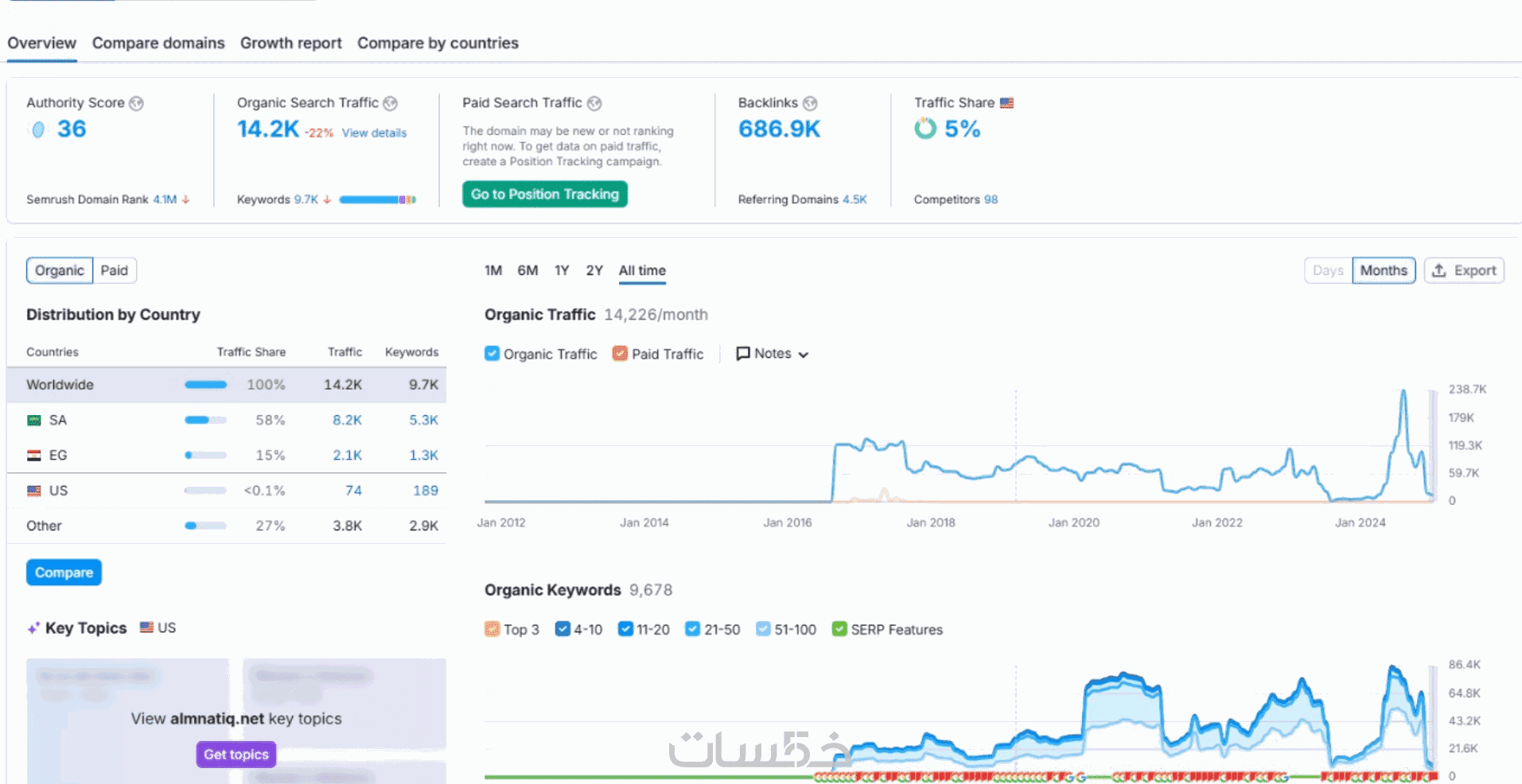Select the 1Y time range

pos(562,270)
